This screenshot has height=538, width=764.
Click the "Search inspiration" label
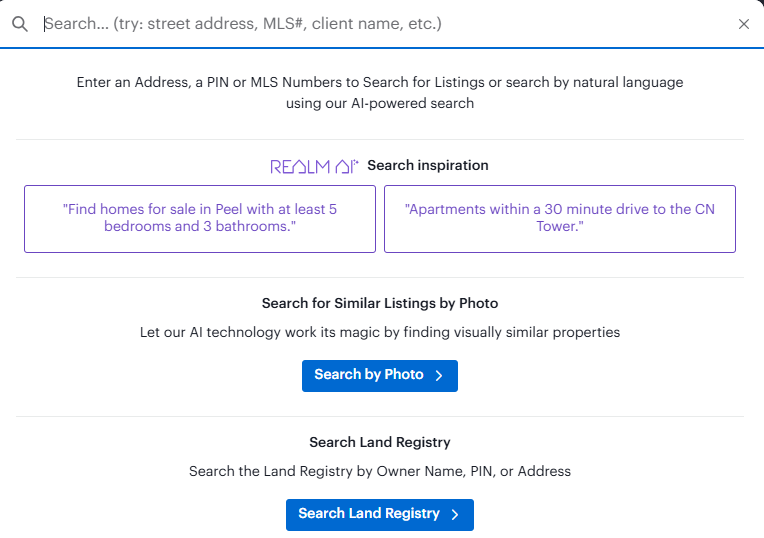point(428,165)
